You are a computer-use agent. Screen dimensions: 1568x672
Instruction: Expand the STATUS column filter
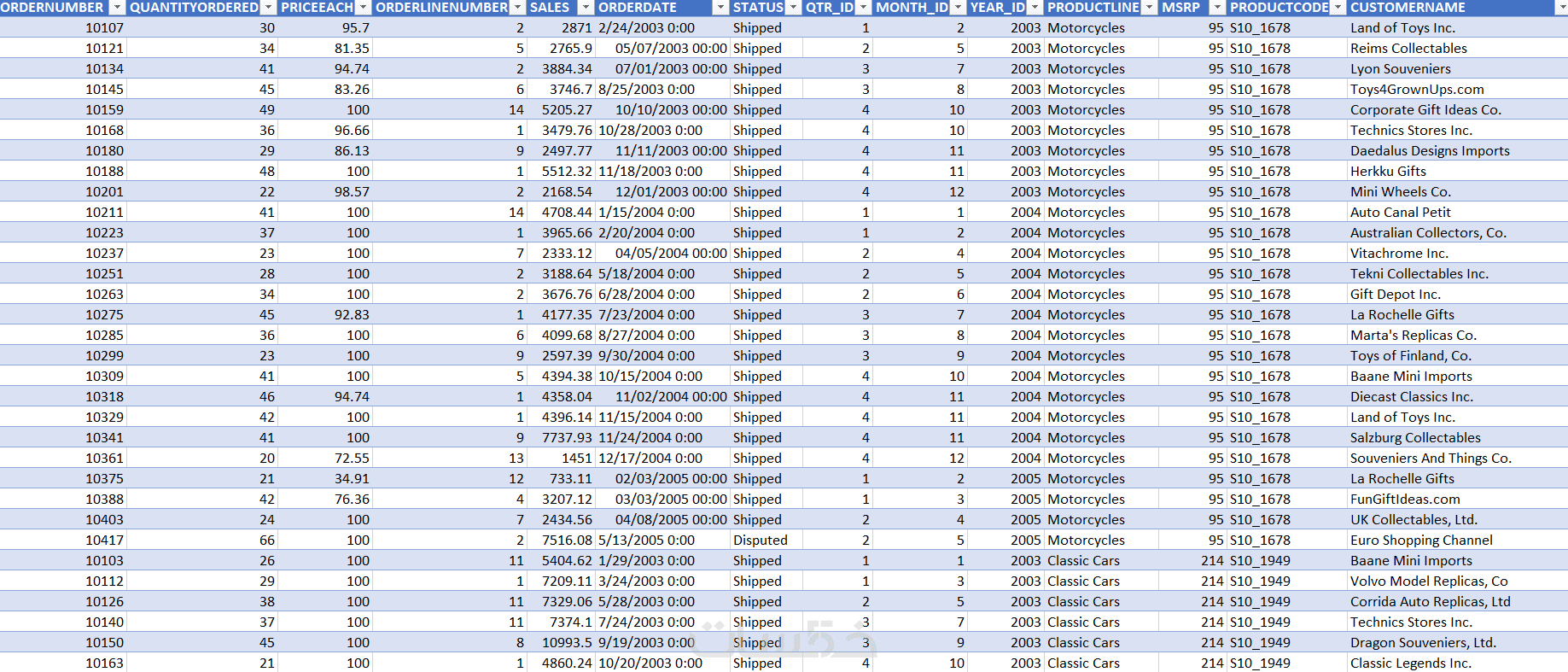coord(794,8)
